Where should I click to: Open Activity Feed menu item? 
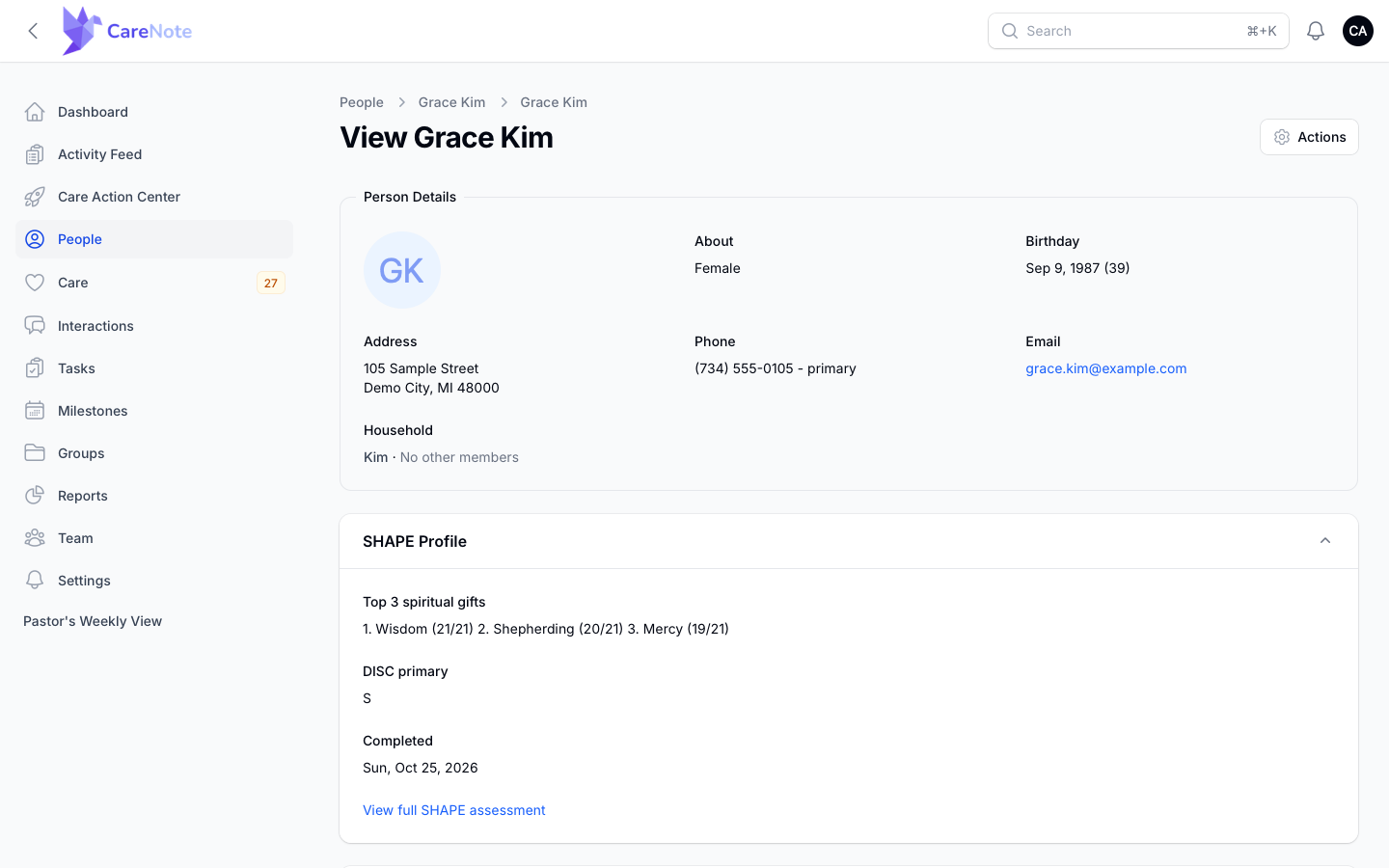tap(154, 154)
